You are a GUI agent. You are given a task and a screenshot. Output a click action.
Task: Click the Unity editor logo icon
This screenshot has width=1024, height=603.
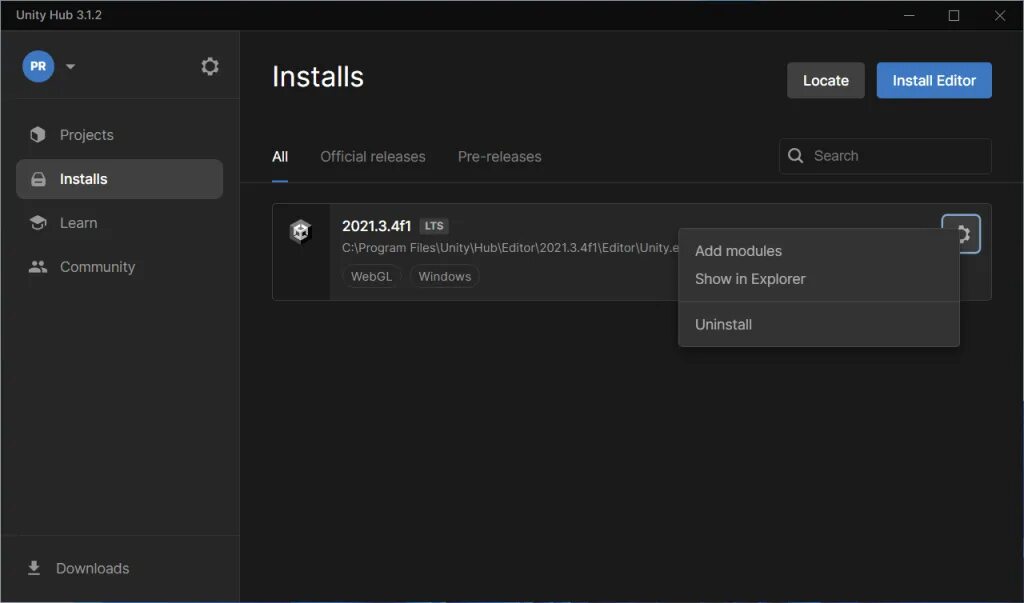[x=300, y=231]
